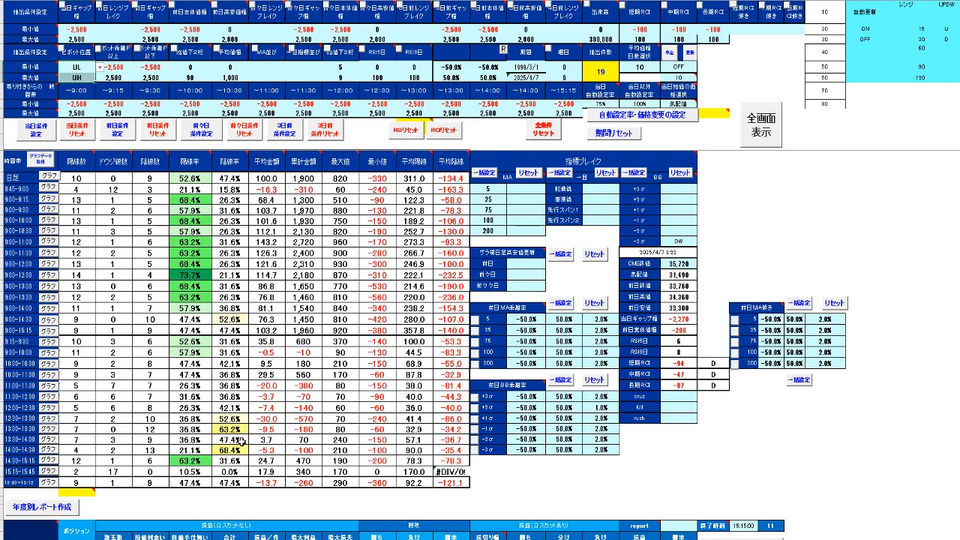
Task: Click the 3日前条件リセット button
Action: [324, 130]
